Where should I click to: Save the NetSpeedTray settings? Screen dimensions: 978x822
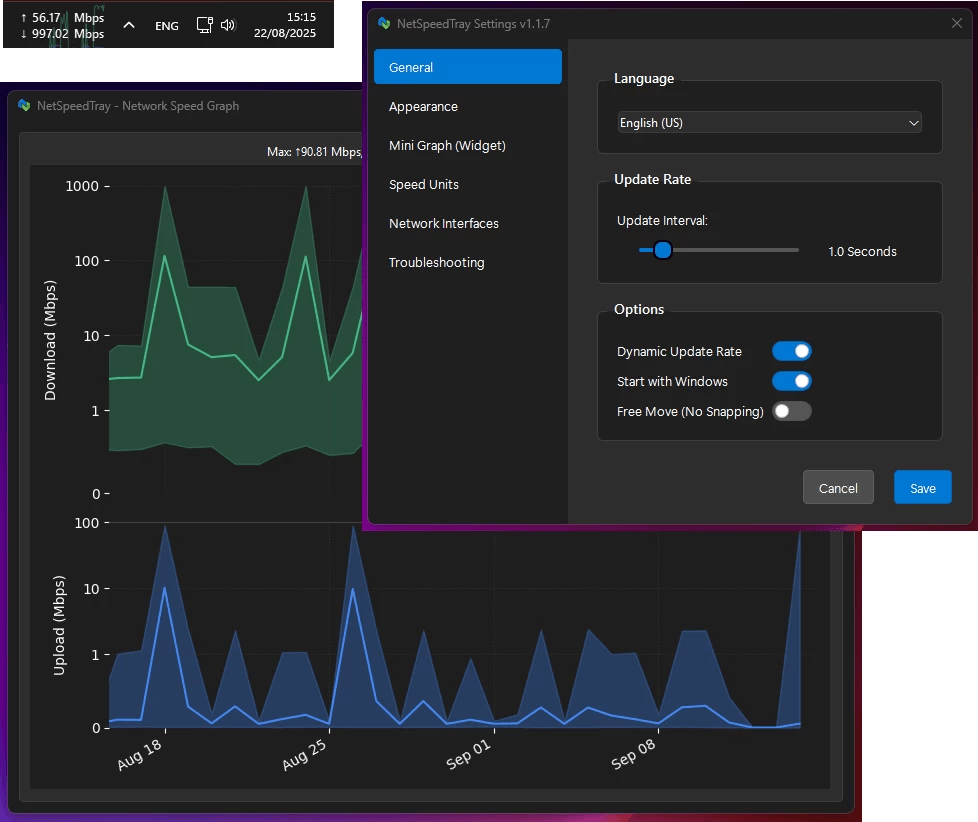(922, 487)
